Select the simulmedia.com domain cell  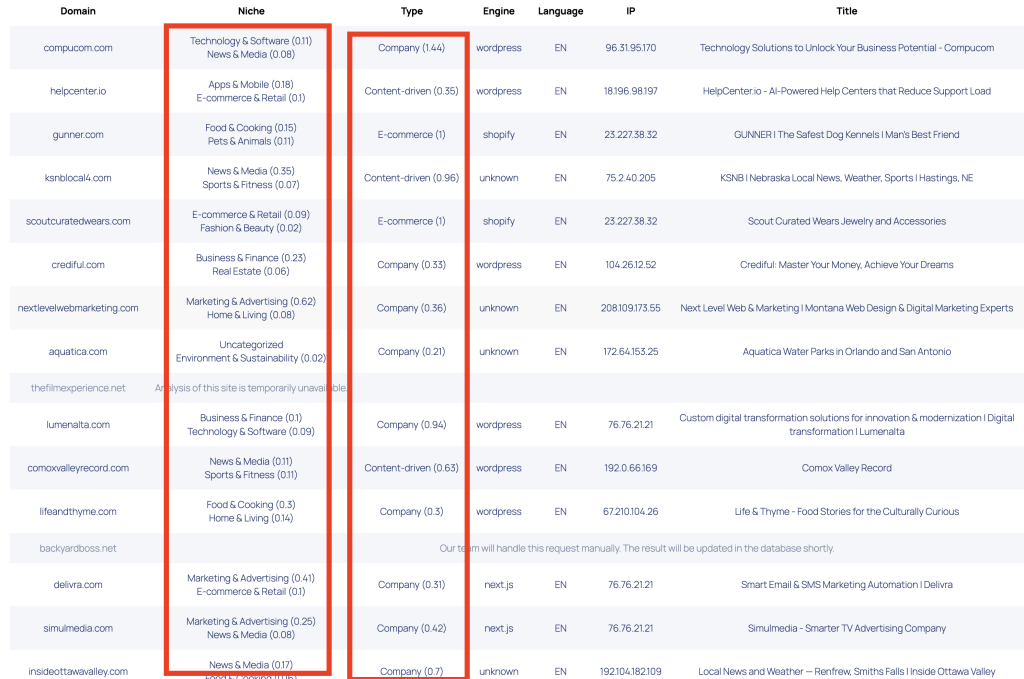click(x=78, y=628)
